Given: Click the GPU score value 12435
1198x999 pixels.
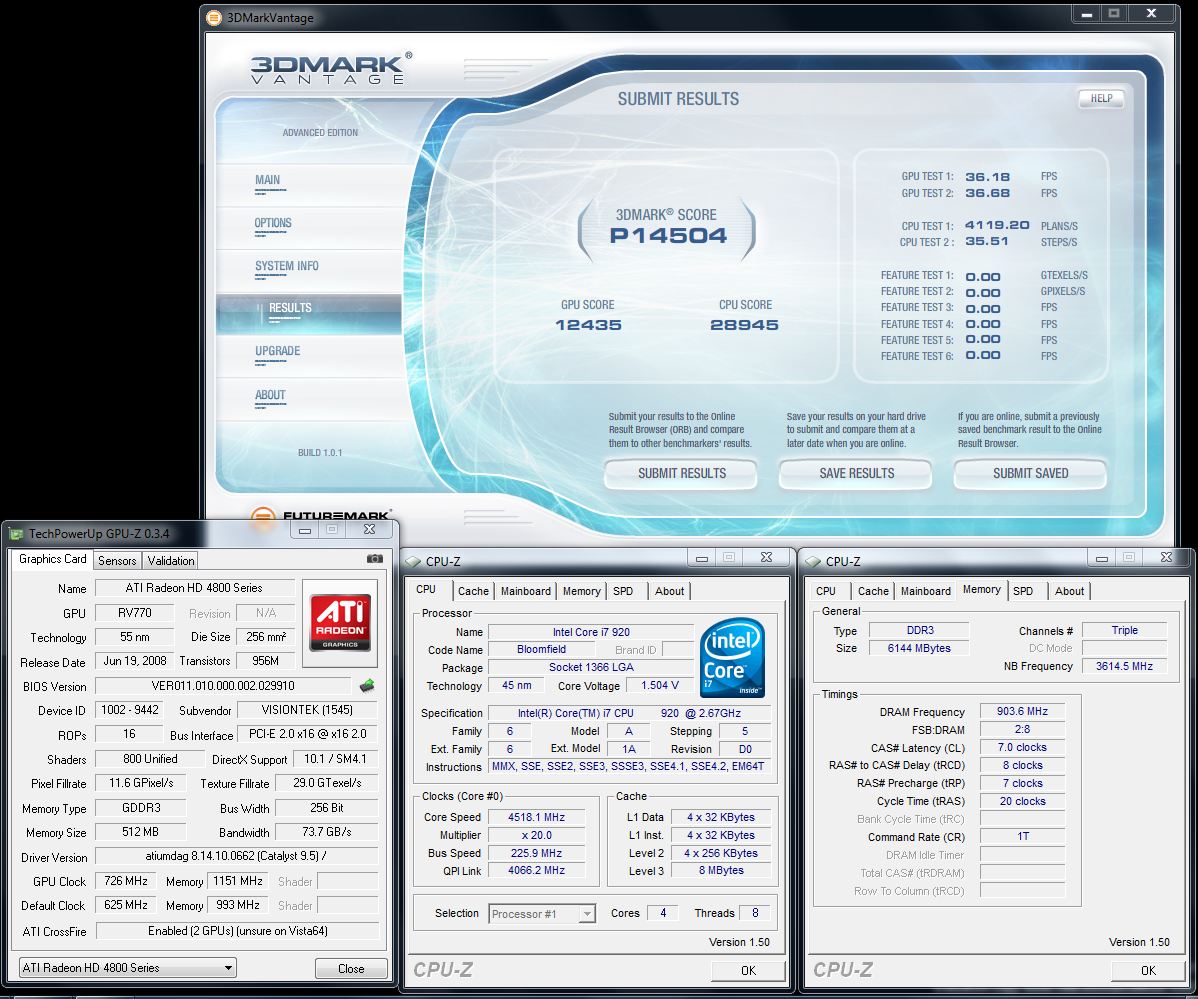Looking at the screenshot, I should [588, 325].
